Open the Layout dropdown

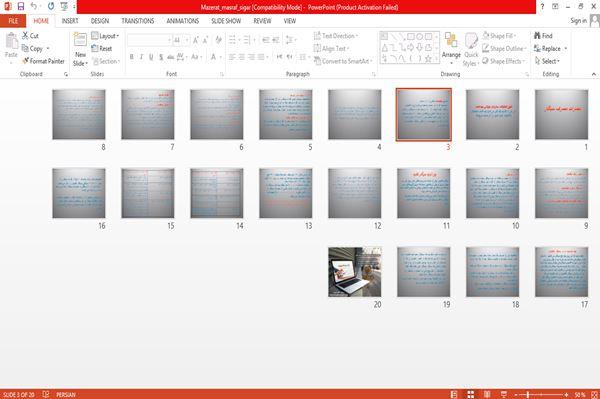(x=105, y=36)
